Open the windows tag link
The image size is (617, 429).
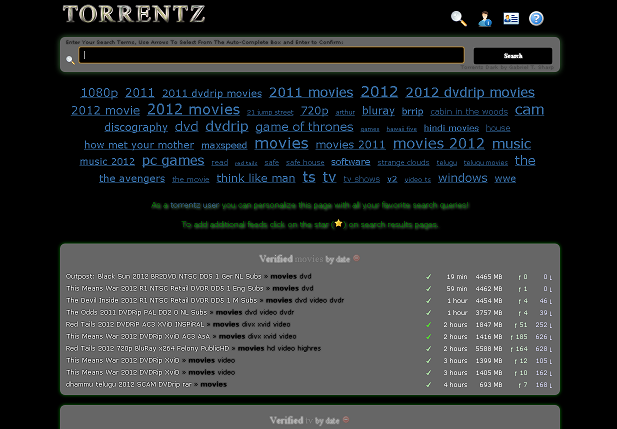pyautogui.click(x=463, y=178)
